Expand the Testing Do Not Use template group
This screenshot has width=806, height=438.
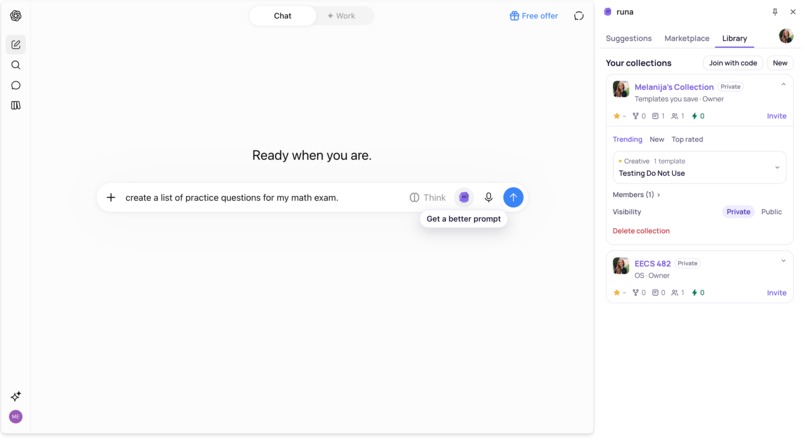click(x=777, y=168)
